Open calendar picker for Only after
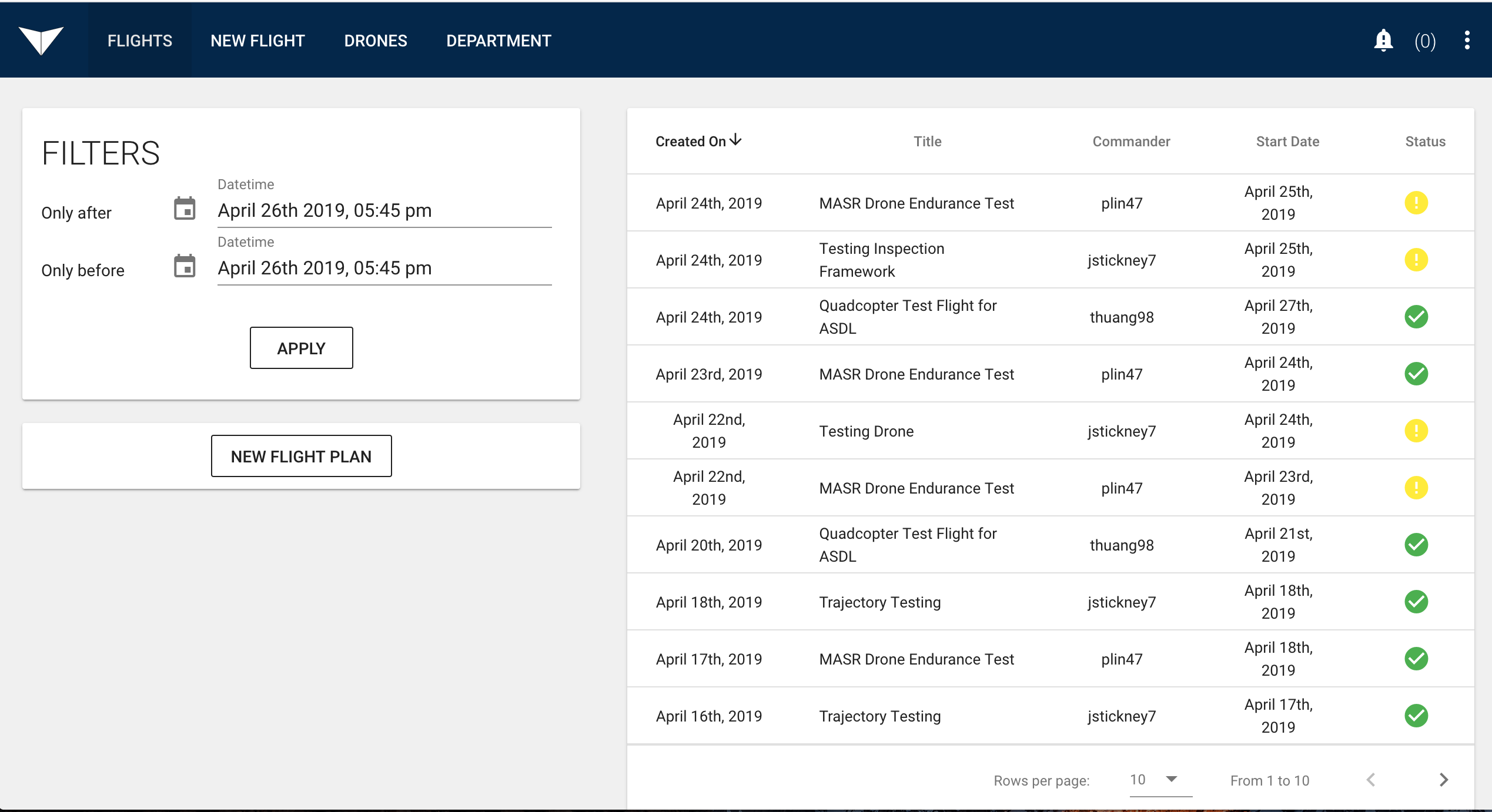Image resolution: width=1492 pixels, height=812 pixels. click(x=185, y=209)
